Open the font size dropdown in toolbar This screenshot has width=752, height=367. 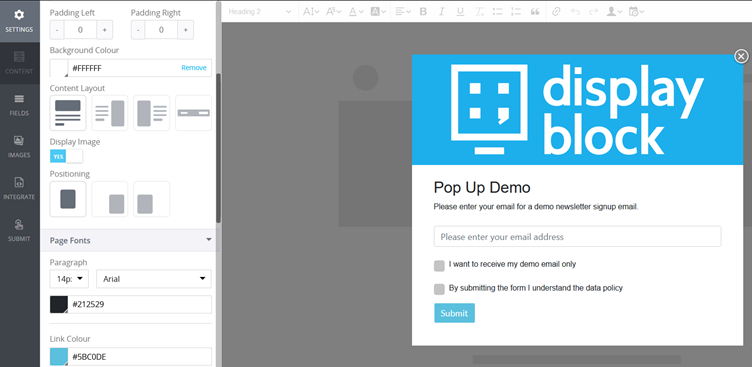pos(311,12)
